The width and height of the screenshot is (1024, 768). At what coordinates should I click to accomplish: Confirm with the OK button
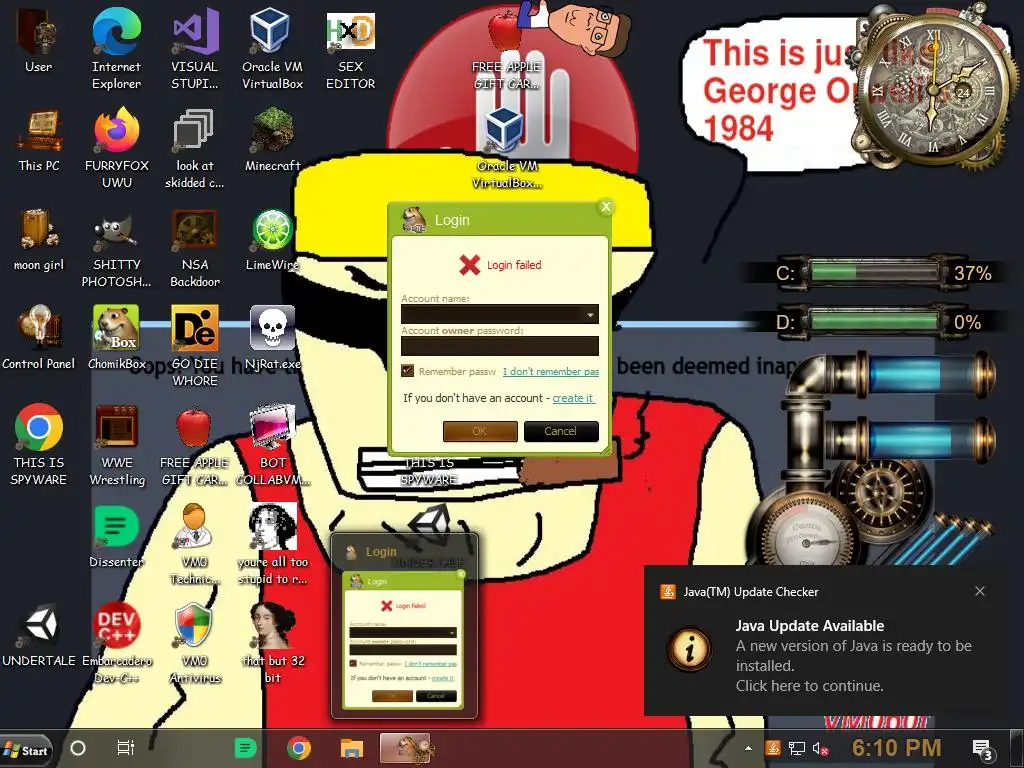tap(480, 431)
